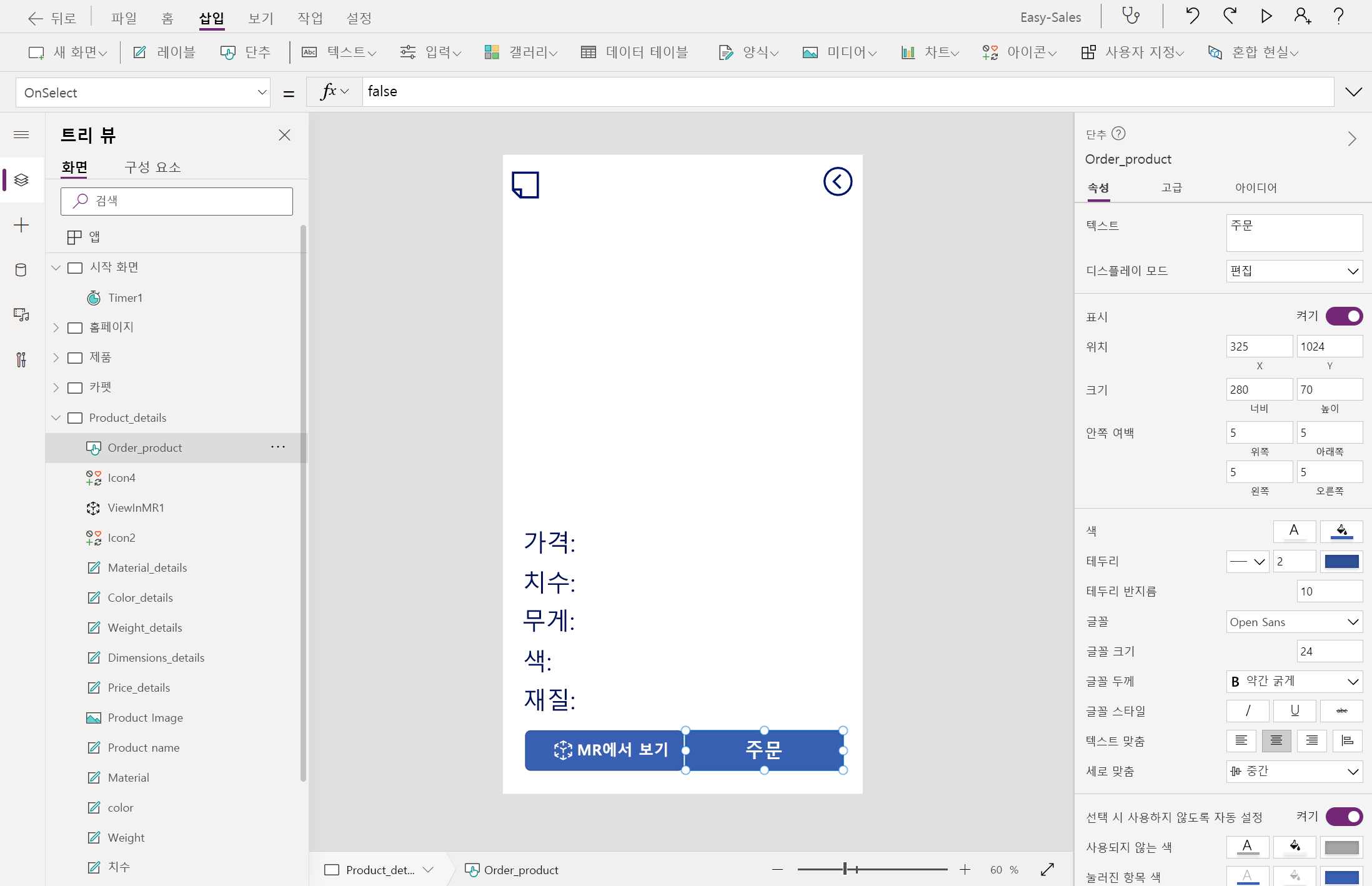
Task: Click the Media icon in left sidebar
Action: (21, 314)
